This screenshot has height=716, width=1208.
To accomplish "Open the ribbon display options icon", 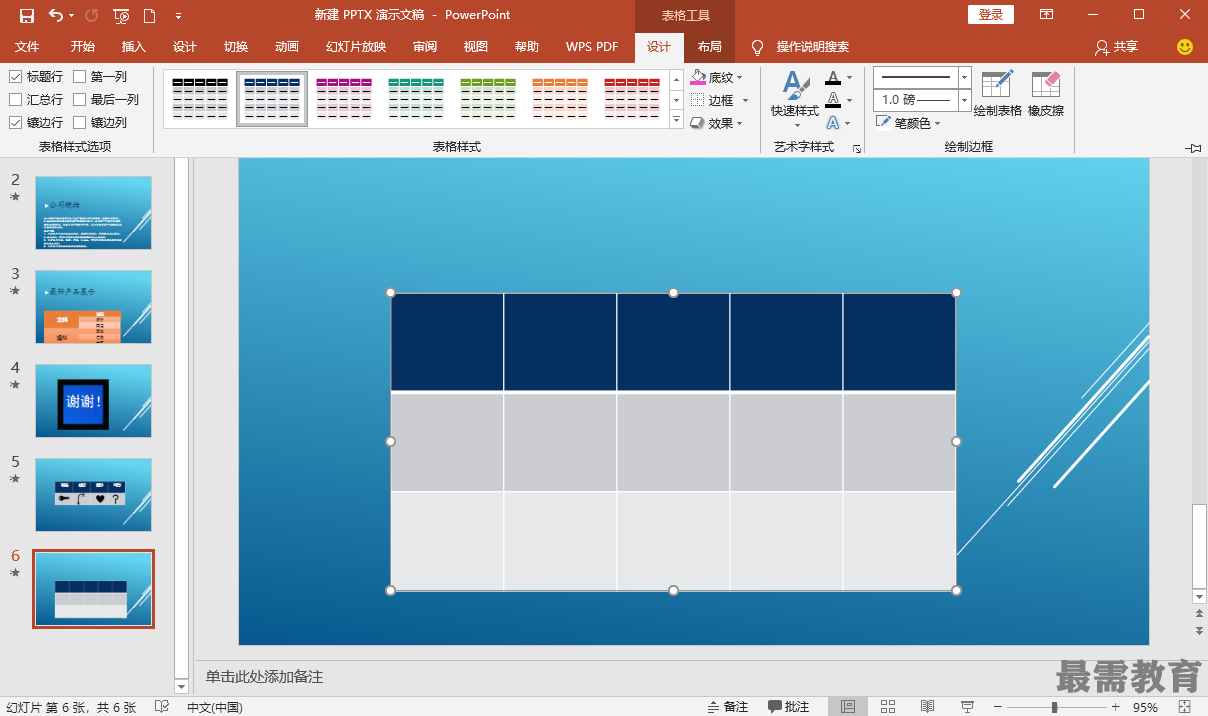I will pyautogui.click(x=1046, y=15).
